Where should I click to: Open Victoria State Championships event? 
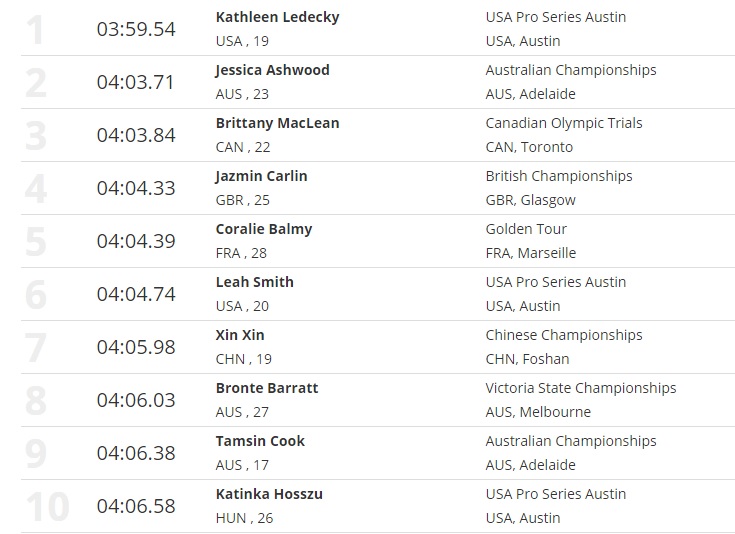tap(581, 388)
